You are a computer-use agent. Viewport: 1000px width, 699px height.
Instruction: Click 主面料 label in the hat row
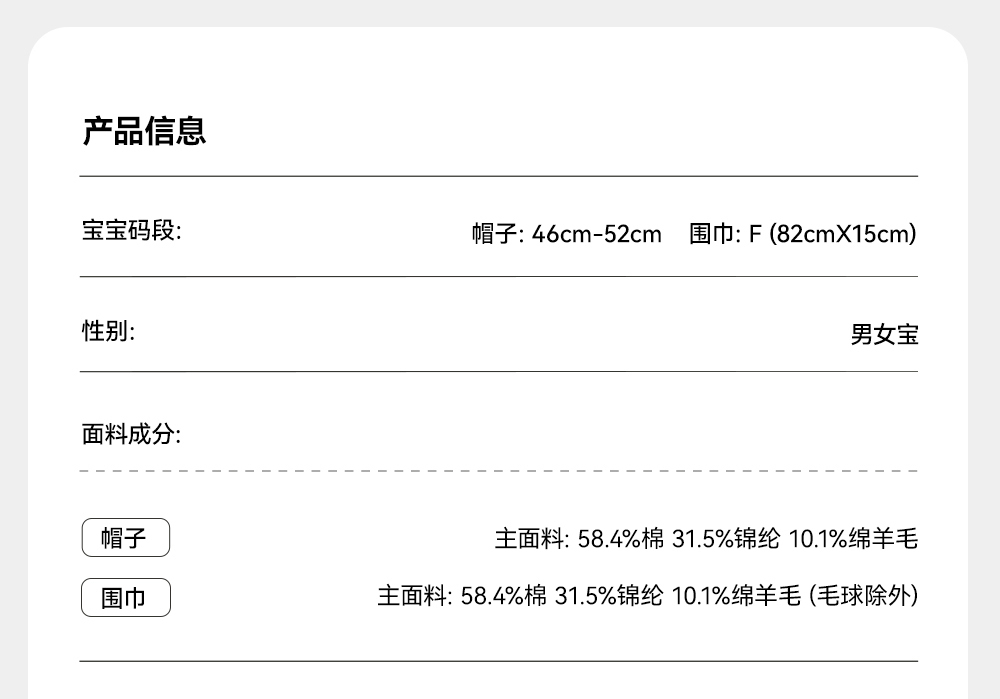(x=531, y=540)
